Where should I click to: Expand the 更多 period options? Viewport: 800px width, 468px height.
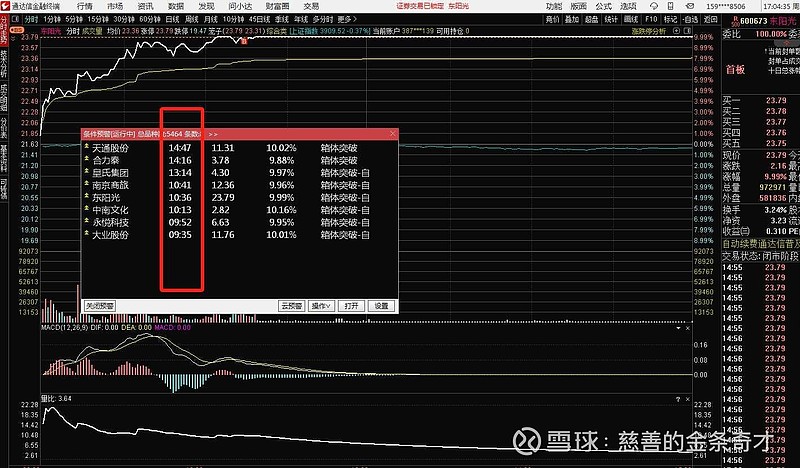point(347,19)
